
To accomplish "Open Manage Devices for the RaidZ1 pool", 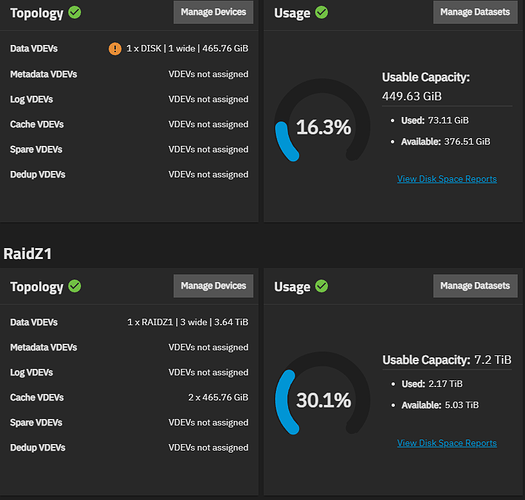I will 213,286.
